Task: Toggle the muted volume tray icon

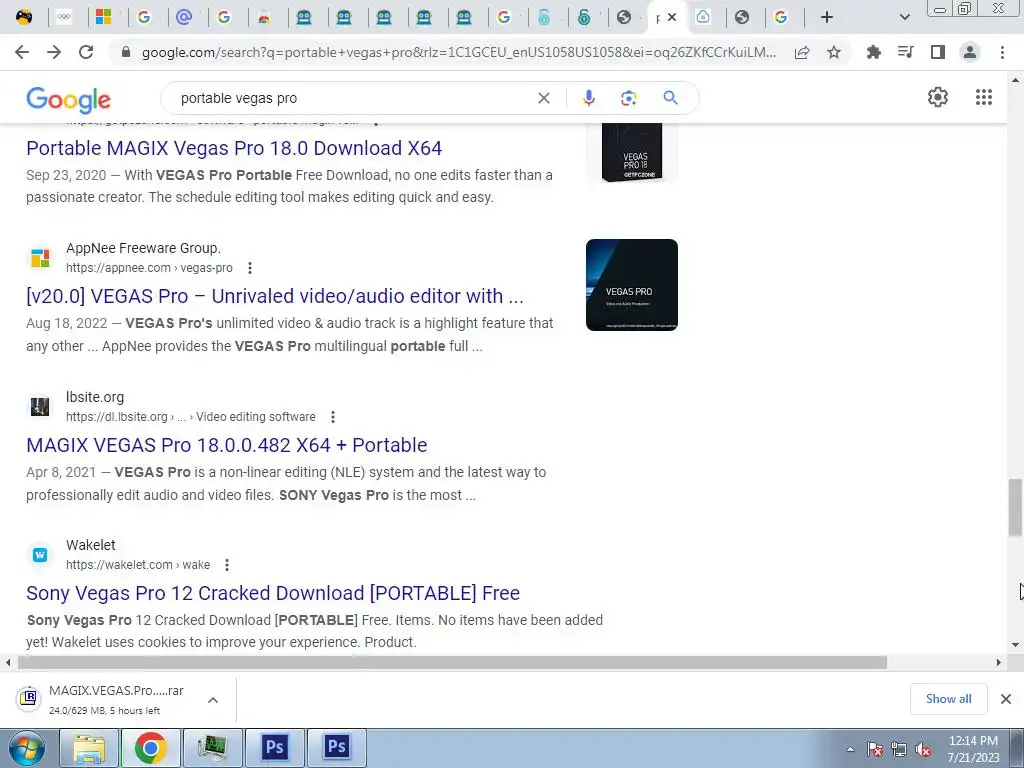Action: pyautogui.click(x=923, y=749)
